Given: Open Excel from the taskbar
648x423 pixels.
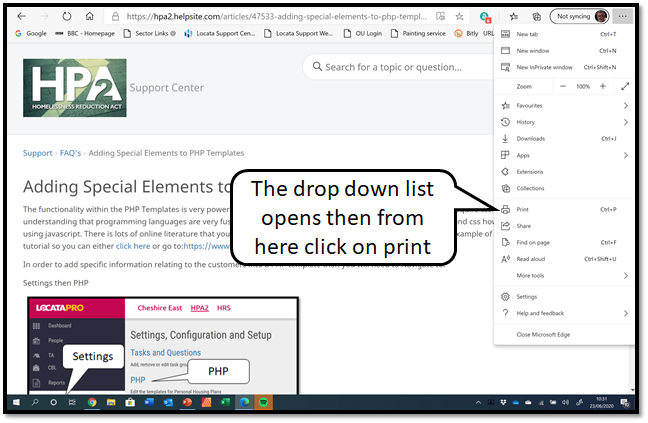Looking at the screenshot, I should pos(225,402).
